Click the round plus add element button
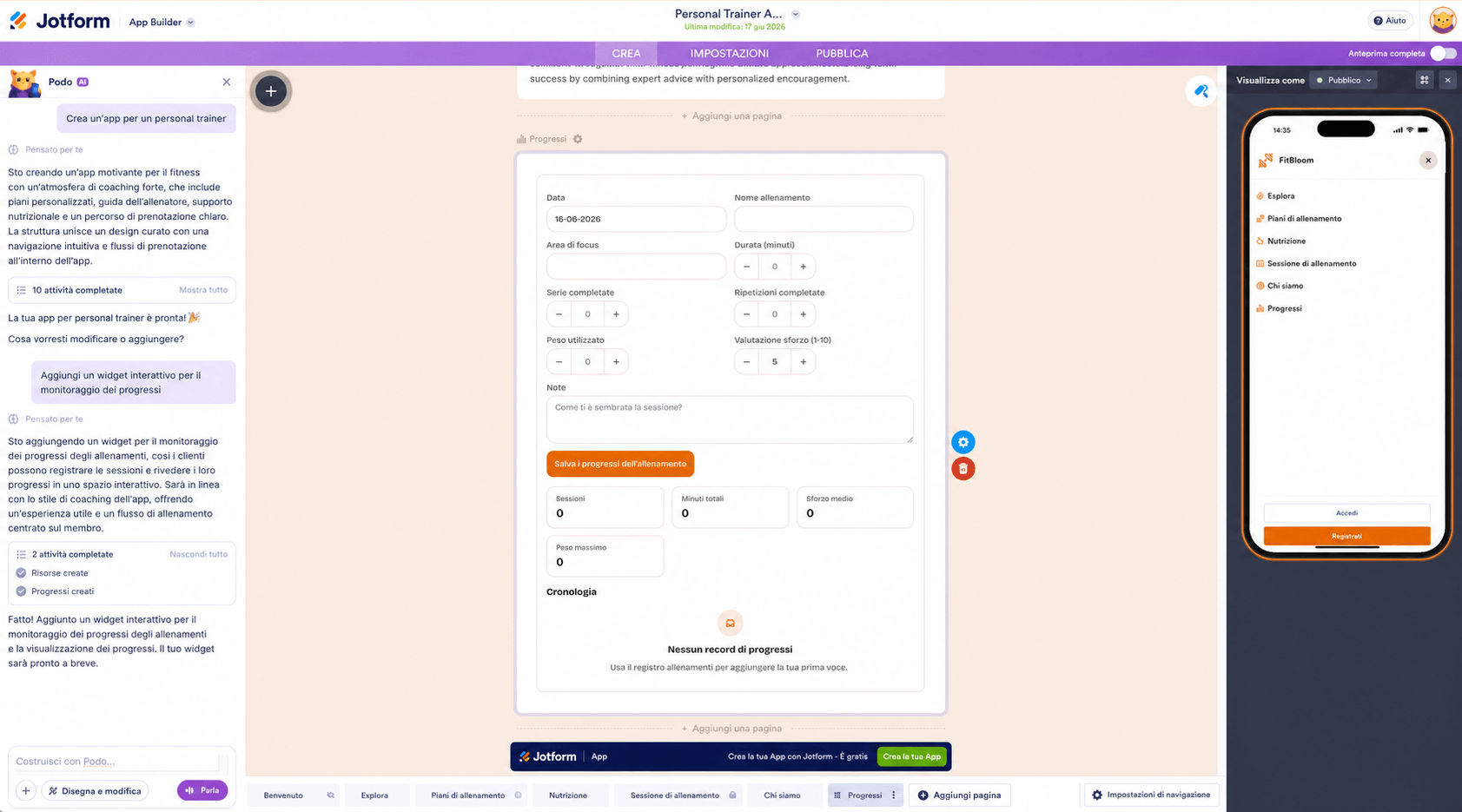The image size is (1462, 812). [x=271, y=91]
